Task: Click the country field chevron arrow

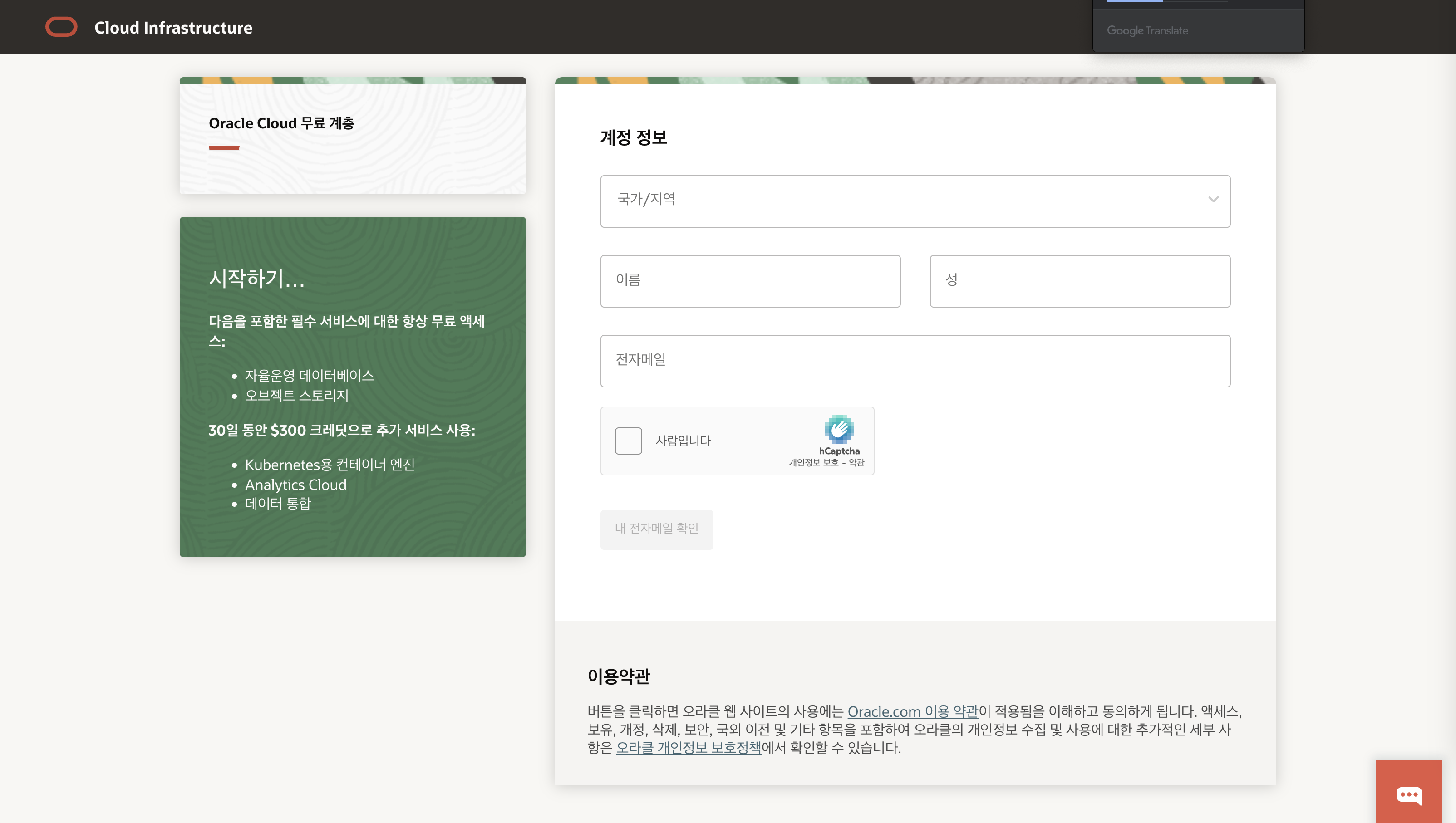Action: [x=1213, y=200]
